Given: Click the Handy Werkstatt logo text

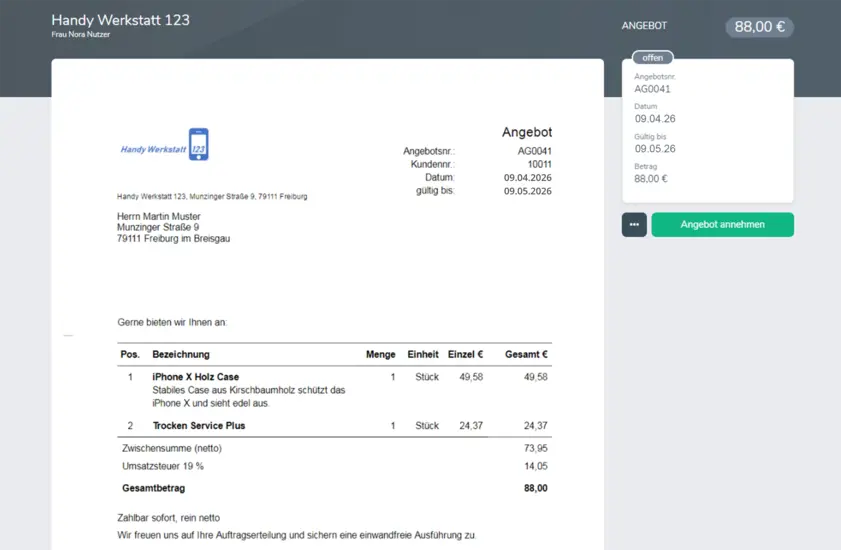Looking at the screenshot, I should tap(153, 149).
